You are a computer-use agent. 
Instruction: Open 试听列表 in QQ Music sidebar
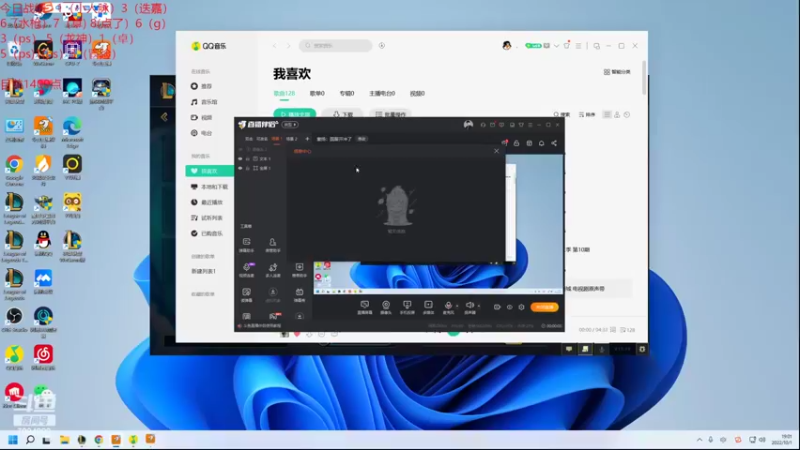click(x=207, y=218)
